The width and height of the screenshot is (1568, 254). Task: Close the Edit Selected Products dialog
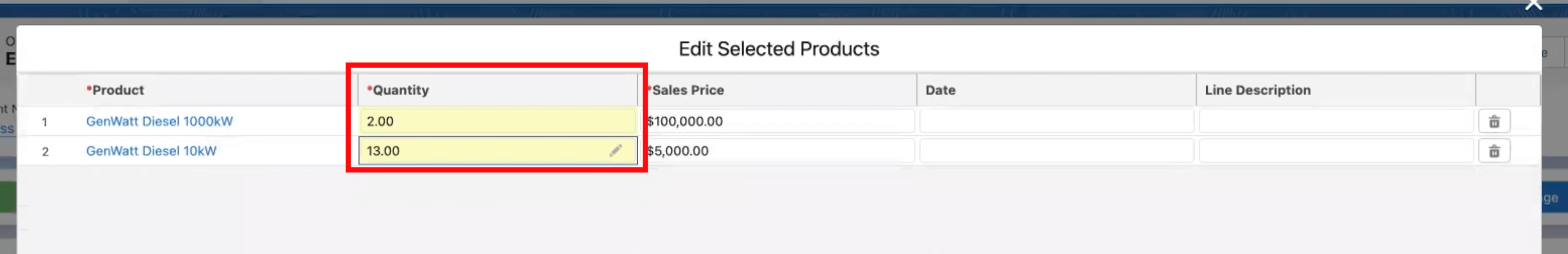coord(1534,5)
